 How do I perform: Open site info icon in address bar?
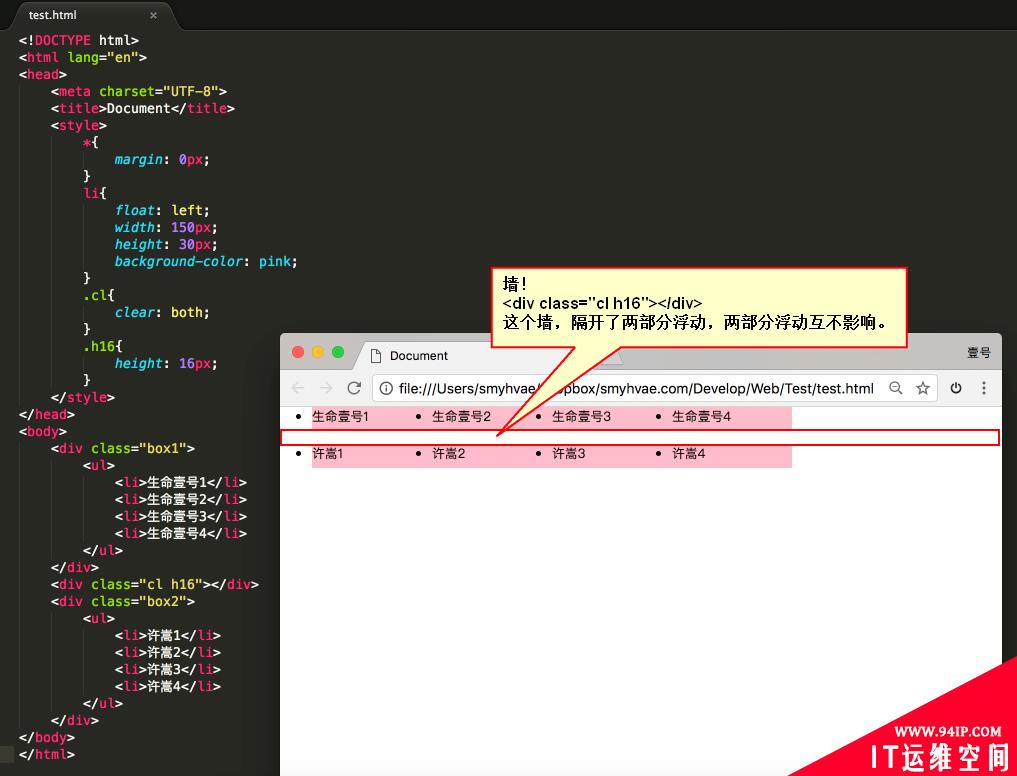click(386, 388)
